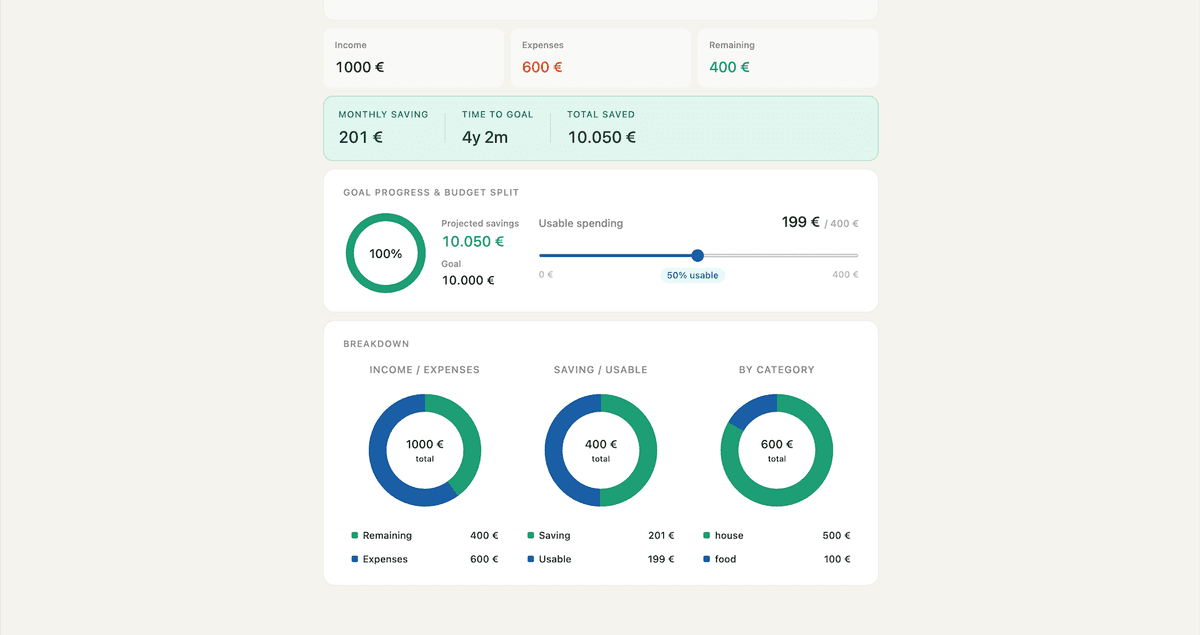Click the Usable spending slider handle
The image size is (1200, 635).
click(x=698, y=255)
